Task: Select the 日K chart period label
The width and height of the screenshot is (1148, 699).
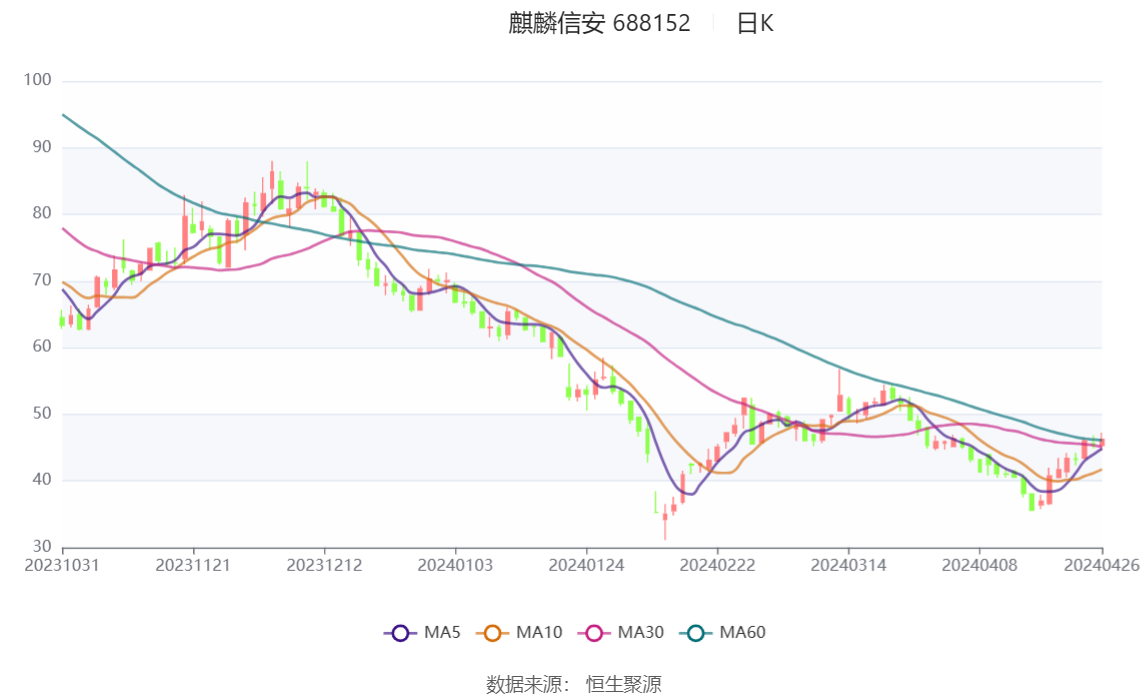Action: click(x=755, y=23)
